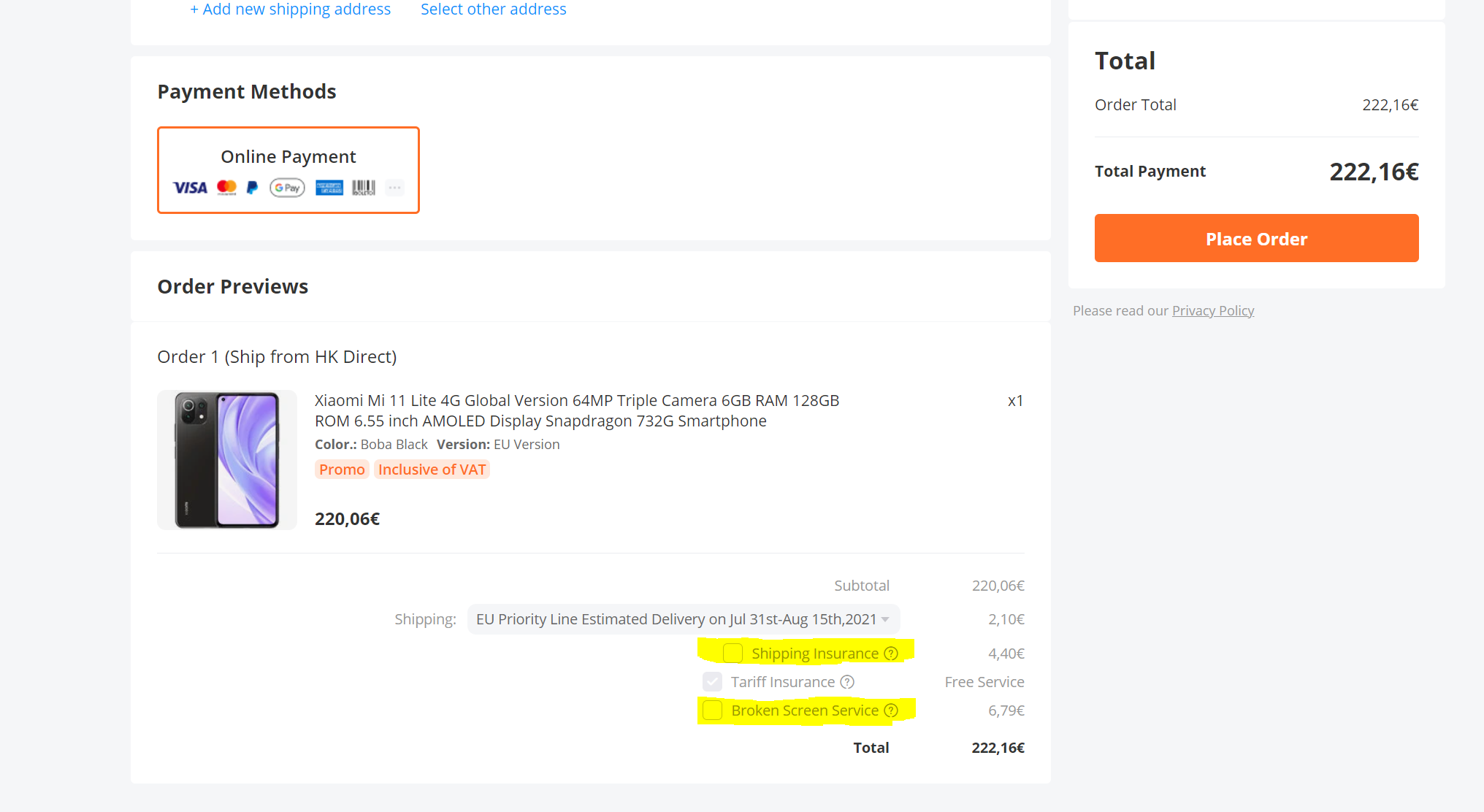The image size is (1484, 812).
Task: Enable the Shipping Insurance checkbox
Action: (x=733, y=653)
